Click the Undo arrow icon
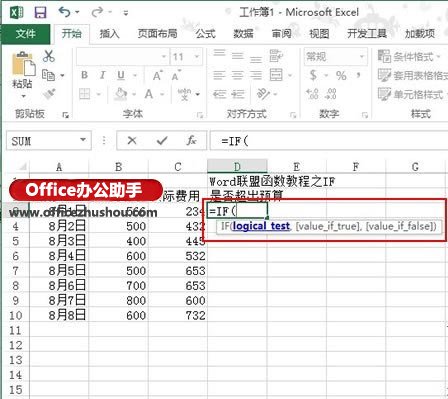Viewport: 448px width, 399px height. tap(65, 12)
